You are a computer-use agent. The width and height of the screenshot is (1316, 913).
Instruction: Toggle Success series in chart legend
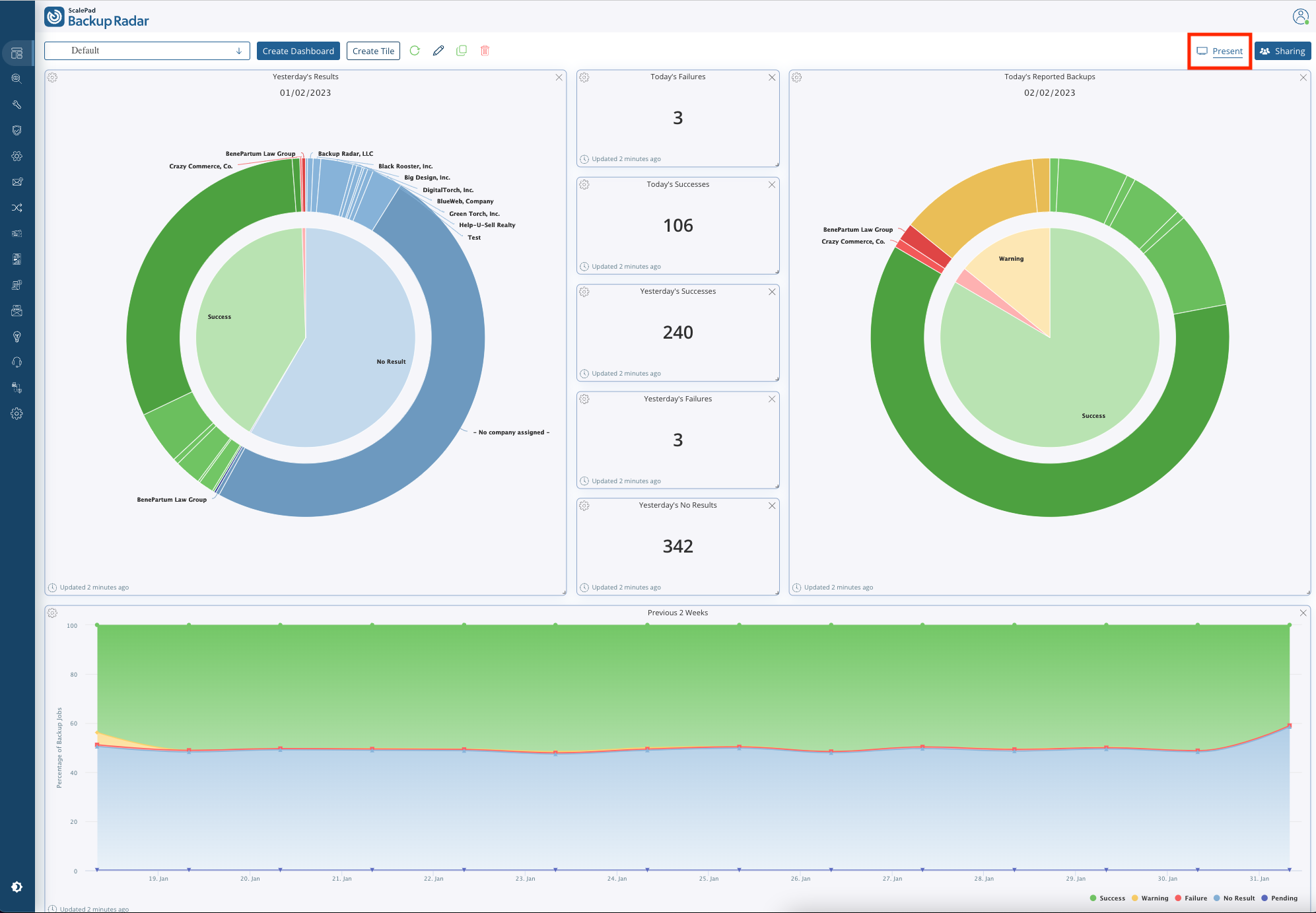[1107, 898]
